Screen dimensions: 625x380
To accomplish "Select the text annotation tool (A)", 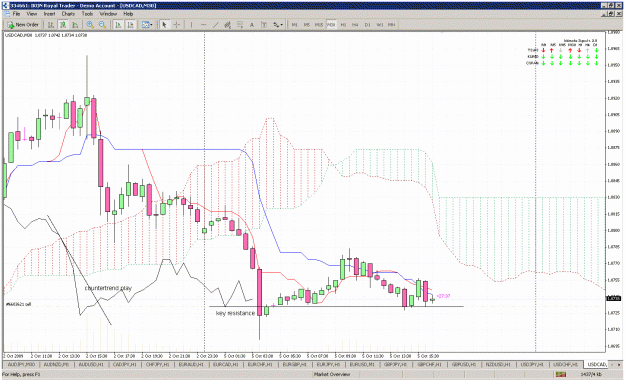I will 252,25.
